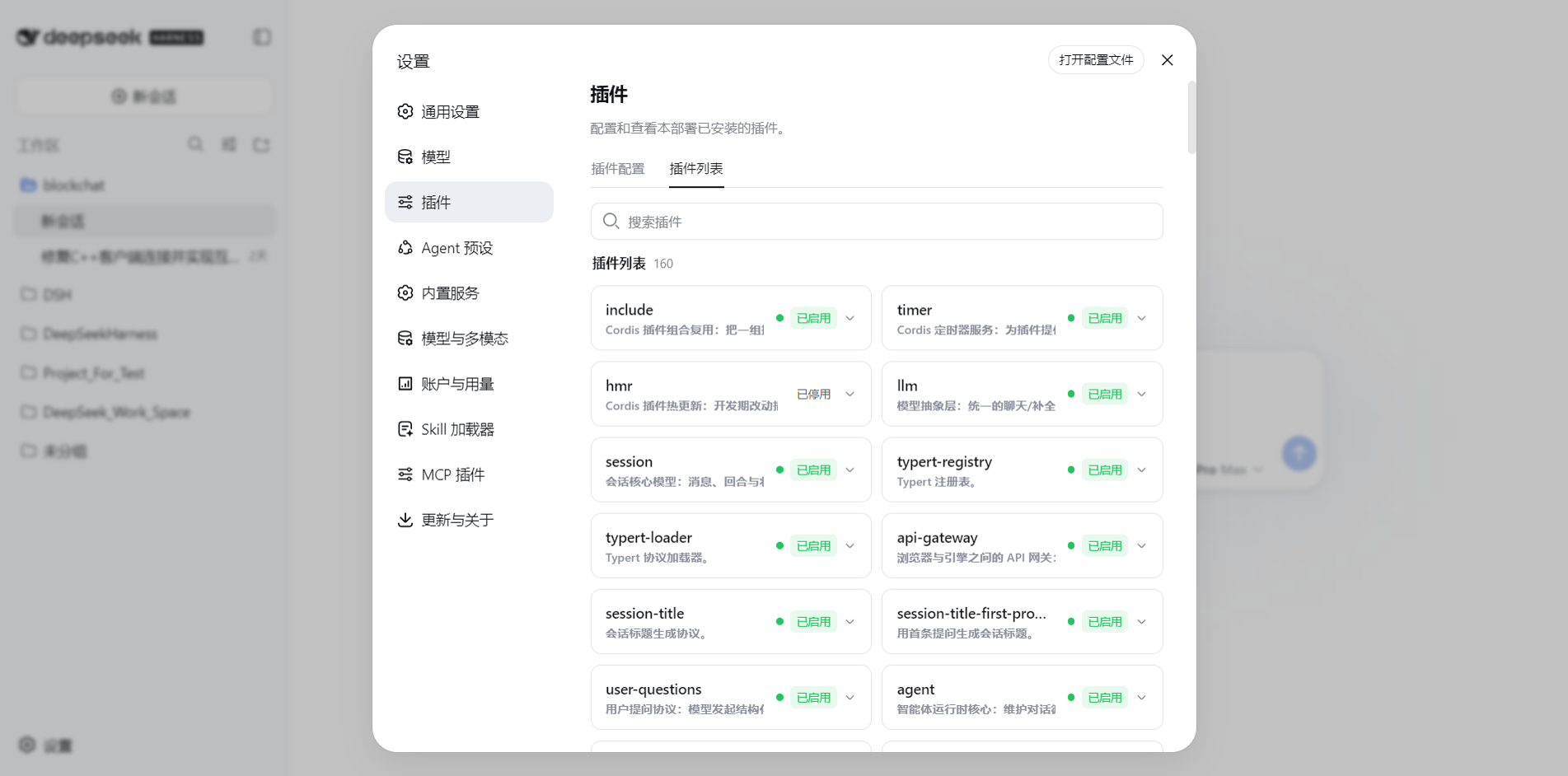Open 模型 settings section

[469, 157]
